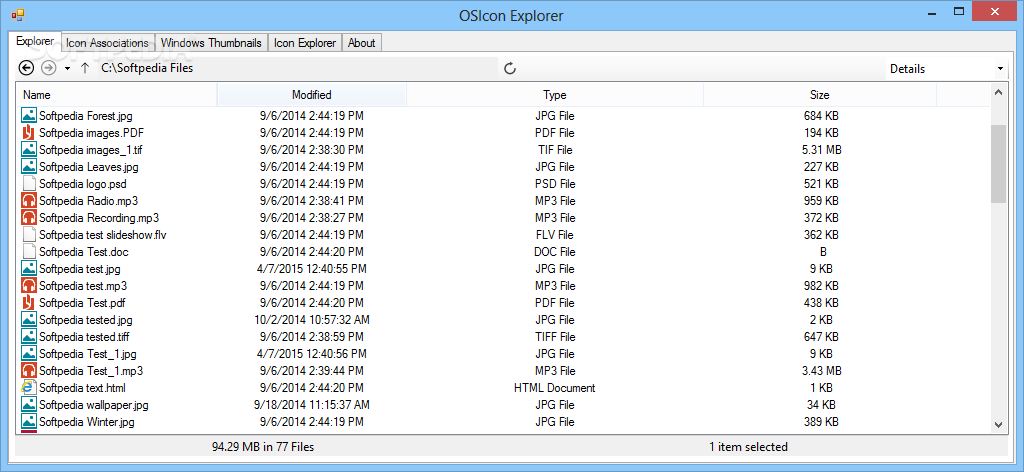This screenshot has width=1024, height=472.
Task: Select the file name Softpedia Radio.mp3
Action: point(88,201)
